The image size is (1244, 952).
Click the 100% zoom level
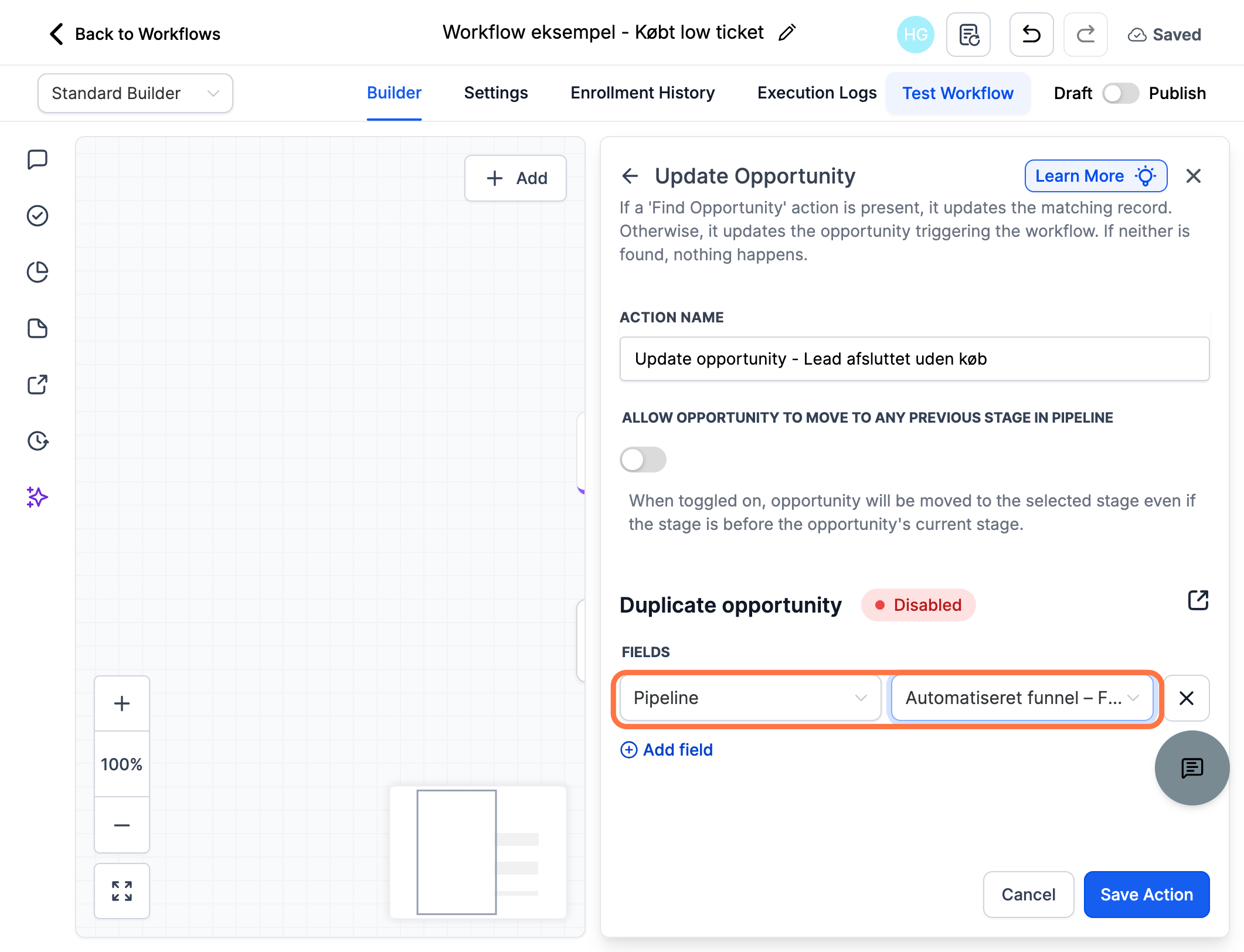[x=122, y=764]
